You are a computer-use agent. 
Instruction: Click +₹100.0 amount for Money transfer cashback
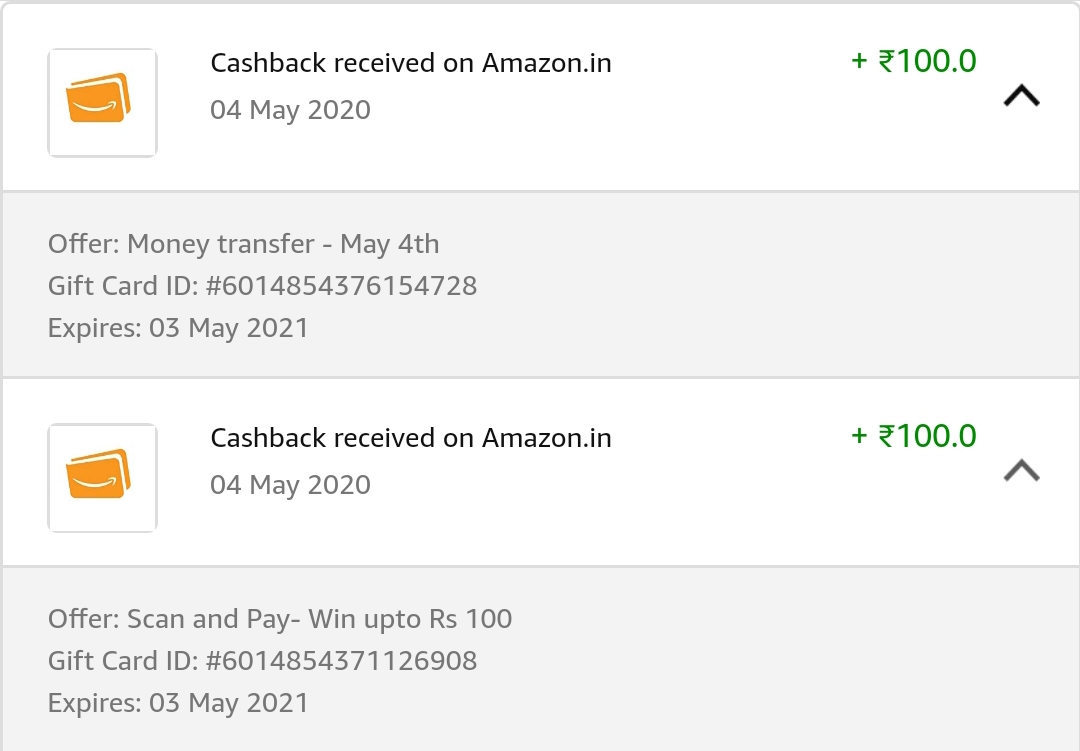point(913,61)
